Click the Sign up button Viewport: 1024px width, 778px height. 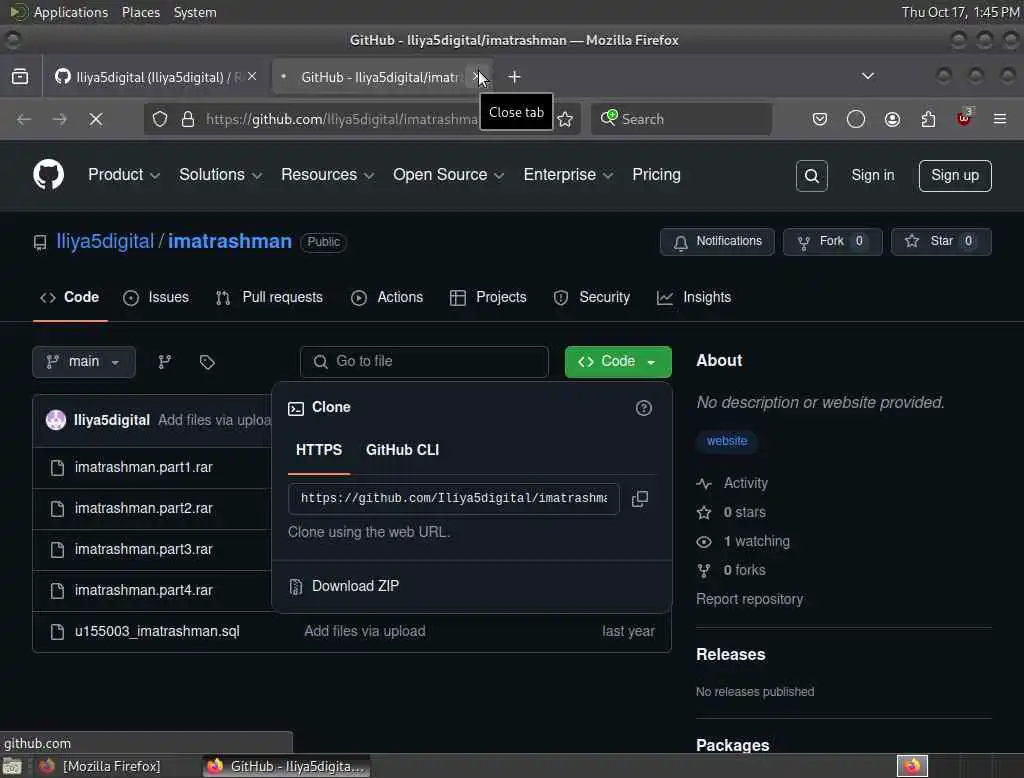[955, 176]
